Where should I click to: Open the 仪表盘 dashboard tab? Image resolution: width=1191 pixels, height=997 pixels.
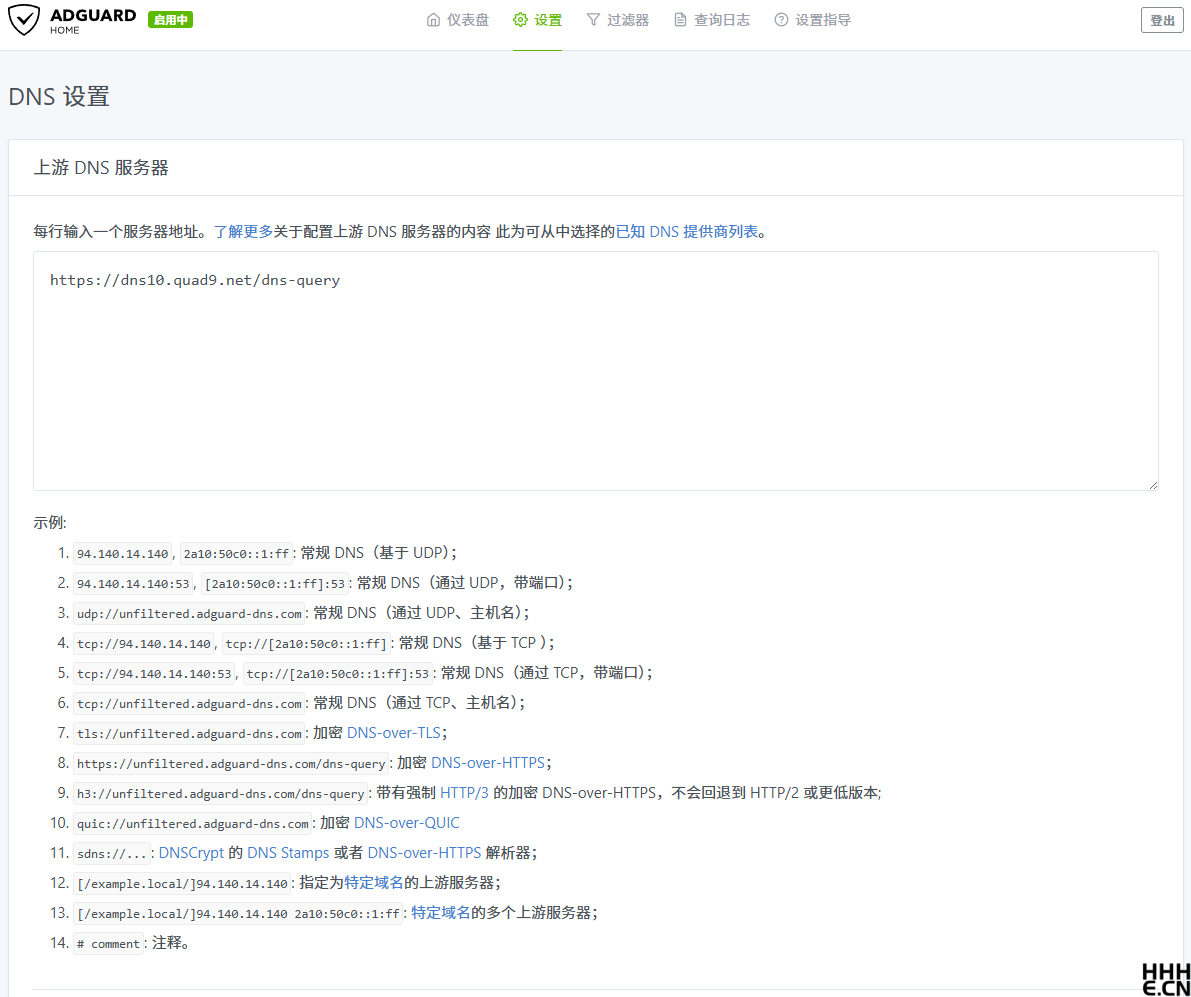click(x=458, y=20)
